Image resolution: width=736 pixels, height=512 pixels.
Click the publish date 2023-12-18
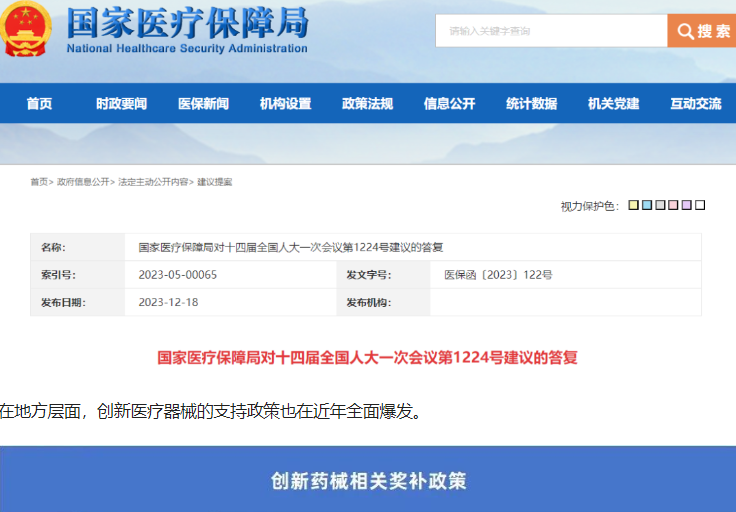pyautogui.click(x=168, y=302)
